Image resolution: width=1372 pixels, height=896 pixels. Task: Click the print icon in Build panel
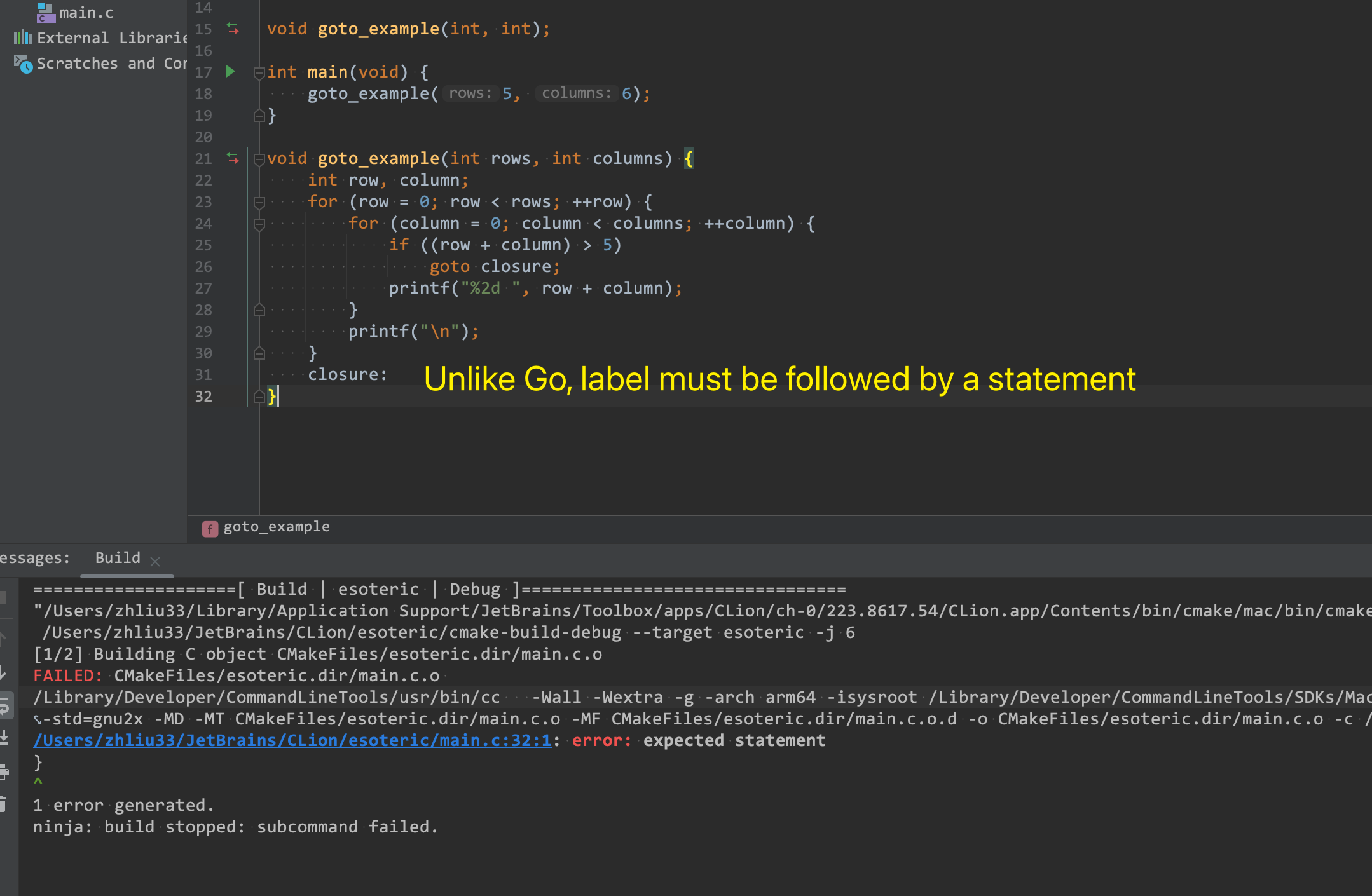(4, 771)
